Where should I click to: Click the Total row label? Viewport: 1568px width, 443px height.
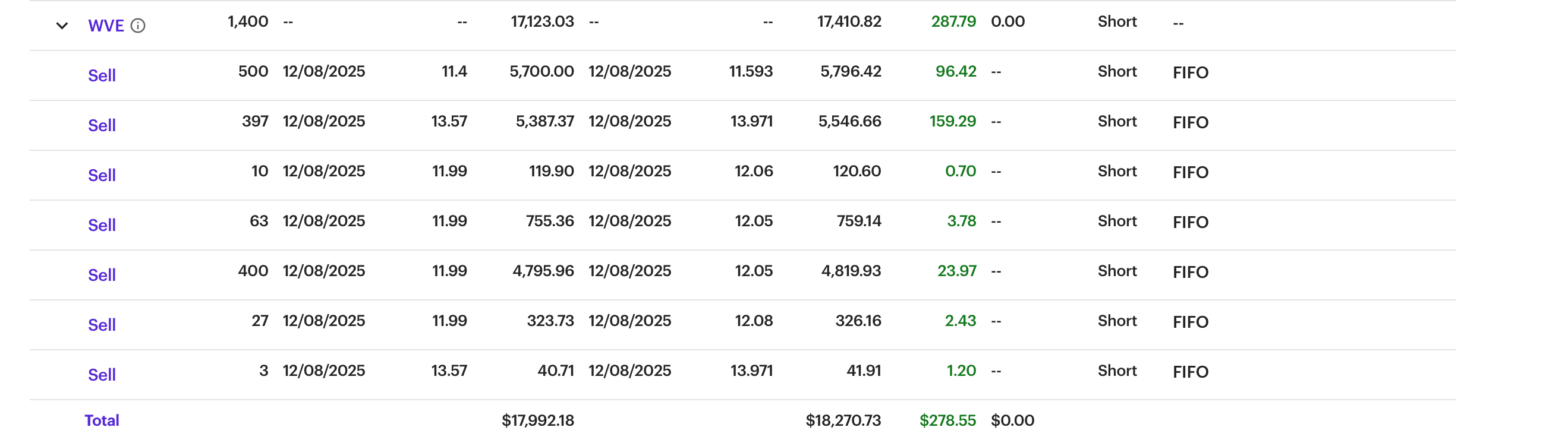pyautogui.click(x=102, y=420)
